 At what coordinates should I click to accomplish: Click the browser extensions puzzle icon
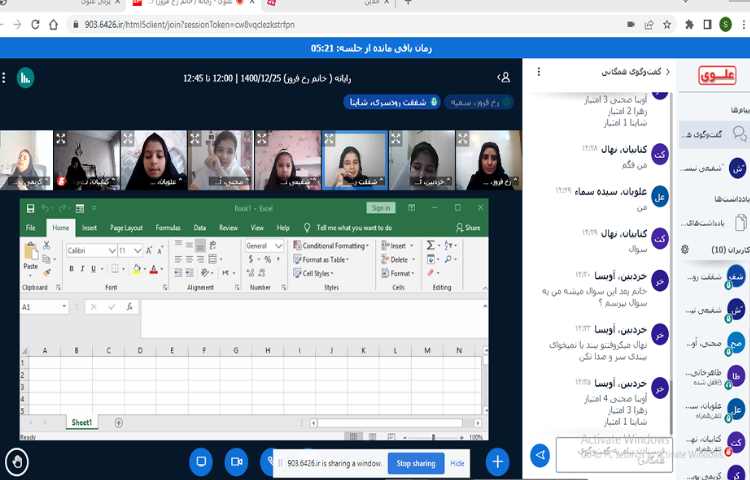coord(689,24)
